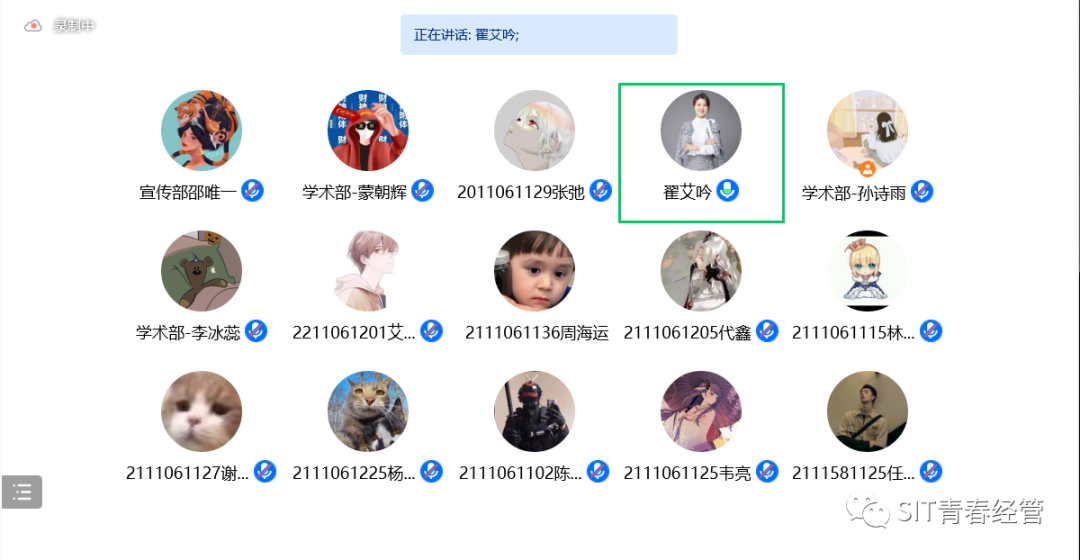Select the tiger-girl avatar of 宣传部邵唯一

click(201, 130)
